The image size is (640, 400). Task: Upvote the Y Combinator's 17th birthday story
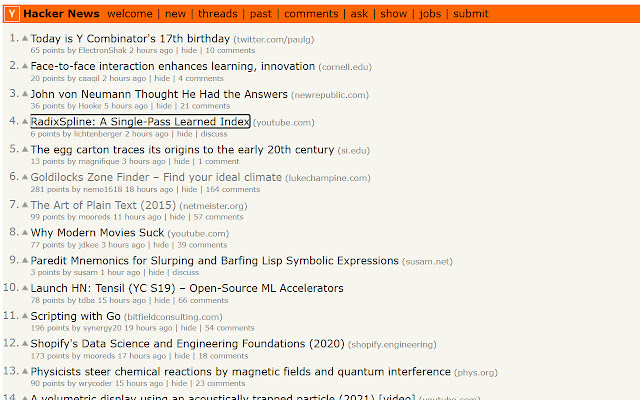(x=25, y=38)
